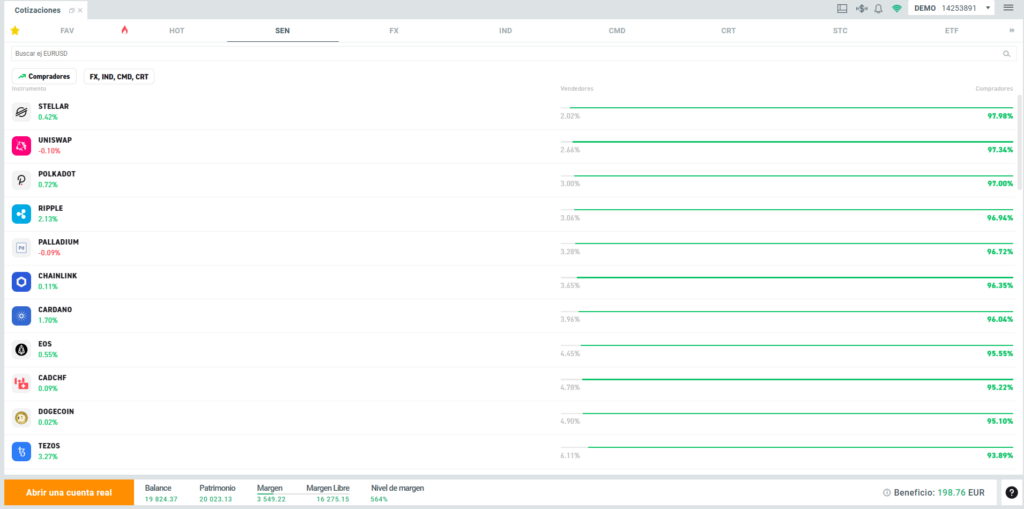Switch to the CMD tab

coord(617,31)
